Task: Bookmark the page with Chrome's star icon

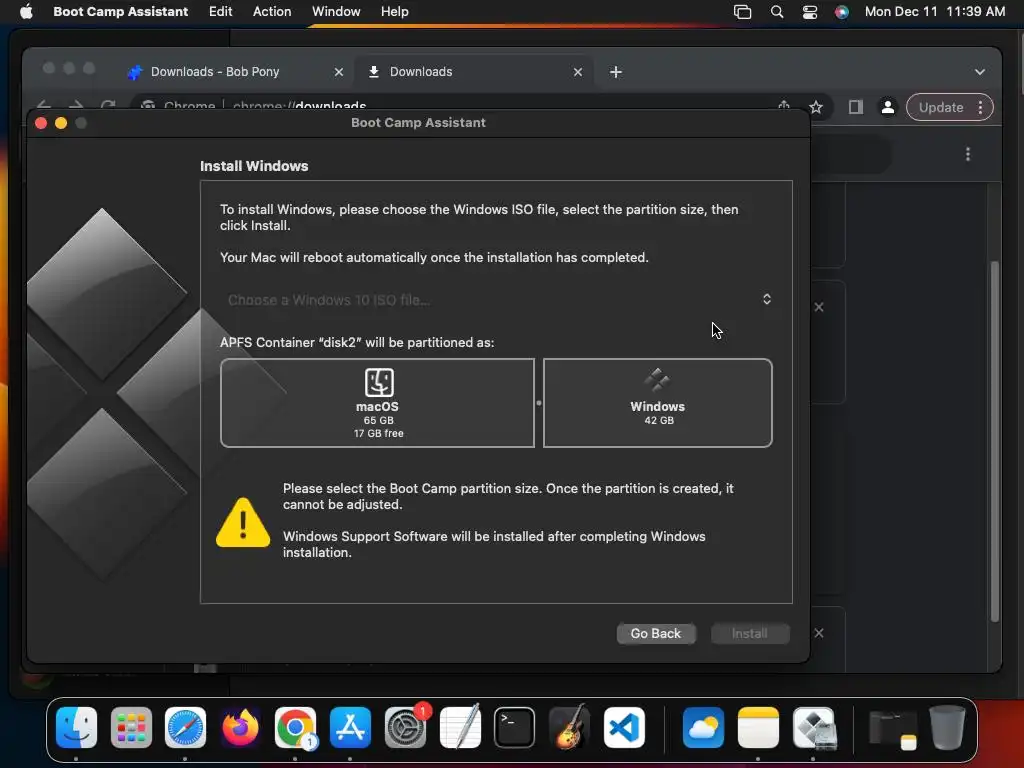Action: 816,107
